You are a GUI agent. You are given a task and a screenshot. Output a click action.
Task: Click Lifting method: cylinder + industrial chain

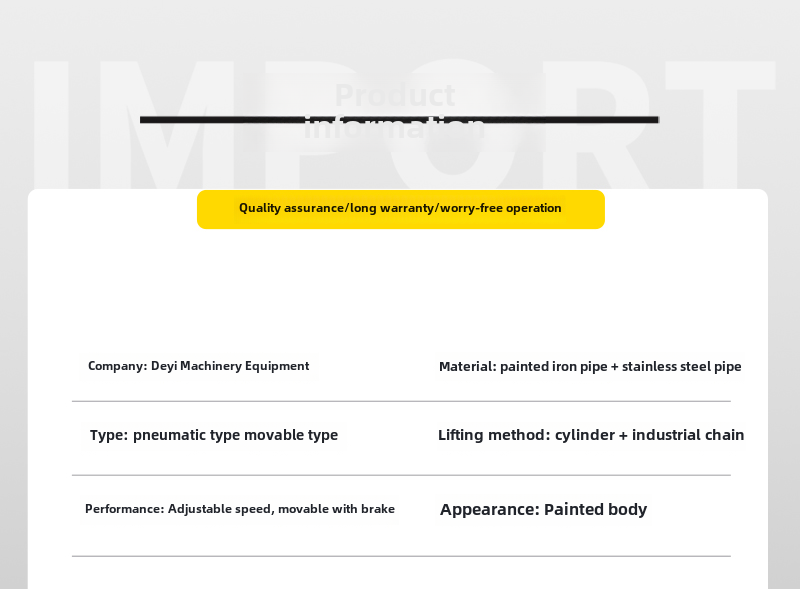point(591,435)
